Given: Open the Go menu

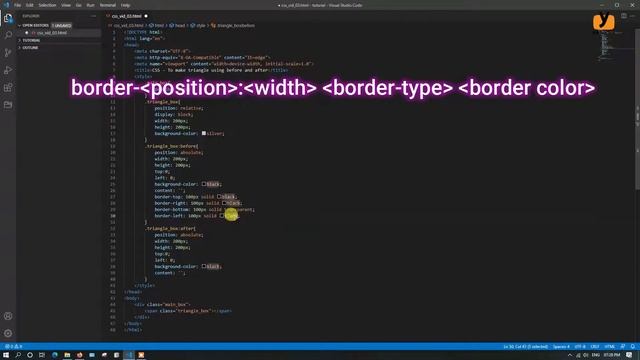Looking at the screenshot, I should click(x=78, y=5).
